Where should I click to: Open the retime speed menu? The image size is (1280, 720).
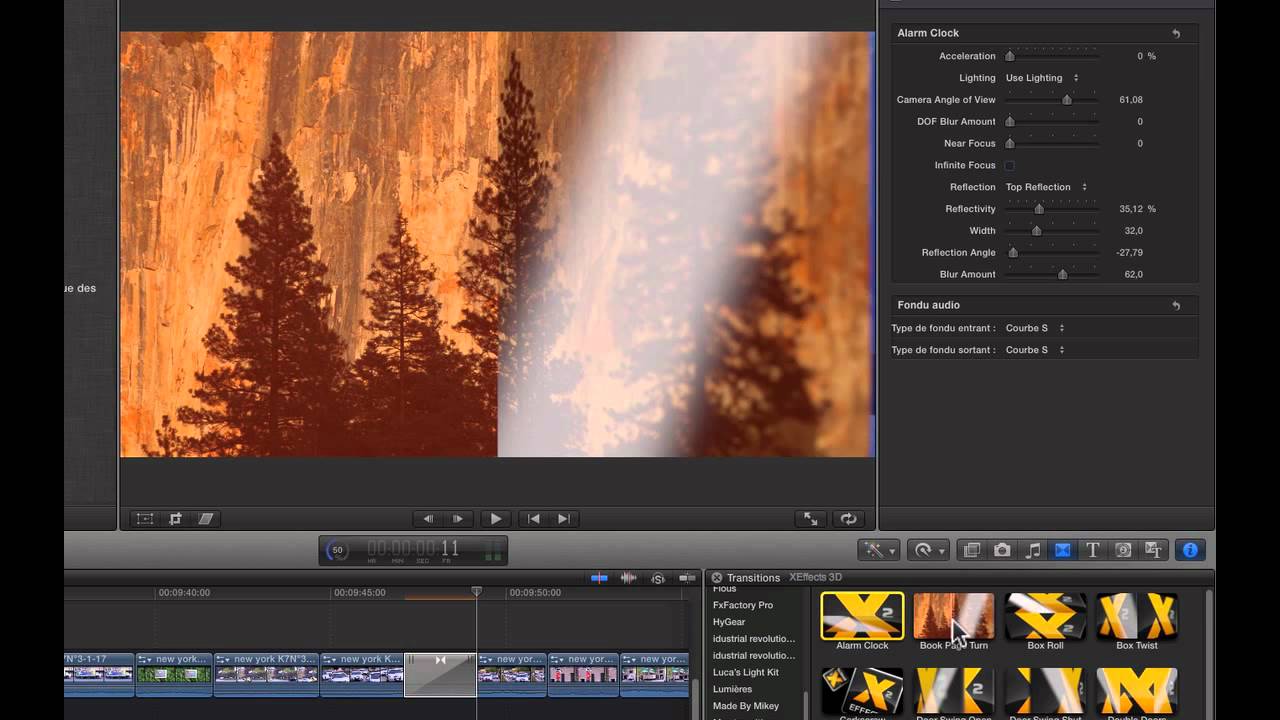pyautogui.click(x=928, y=550)
